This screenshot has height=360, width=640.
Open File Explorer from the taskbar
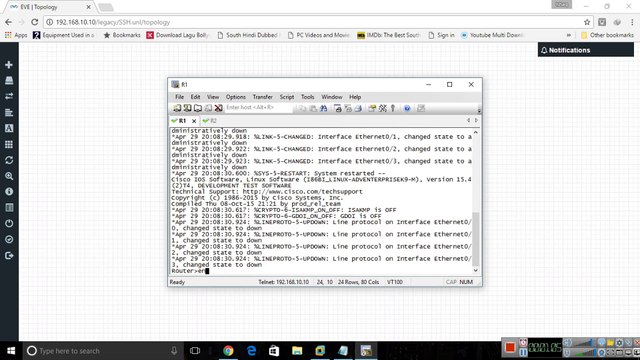pos(297,351)
